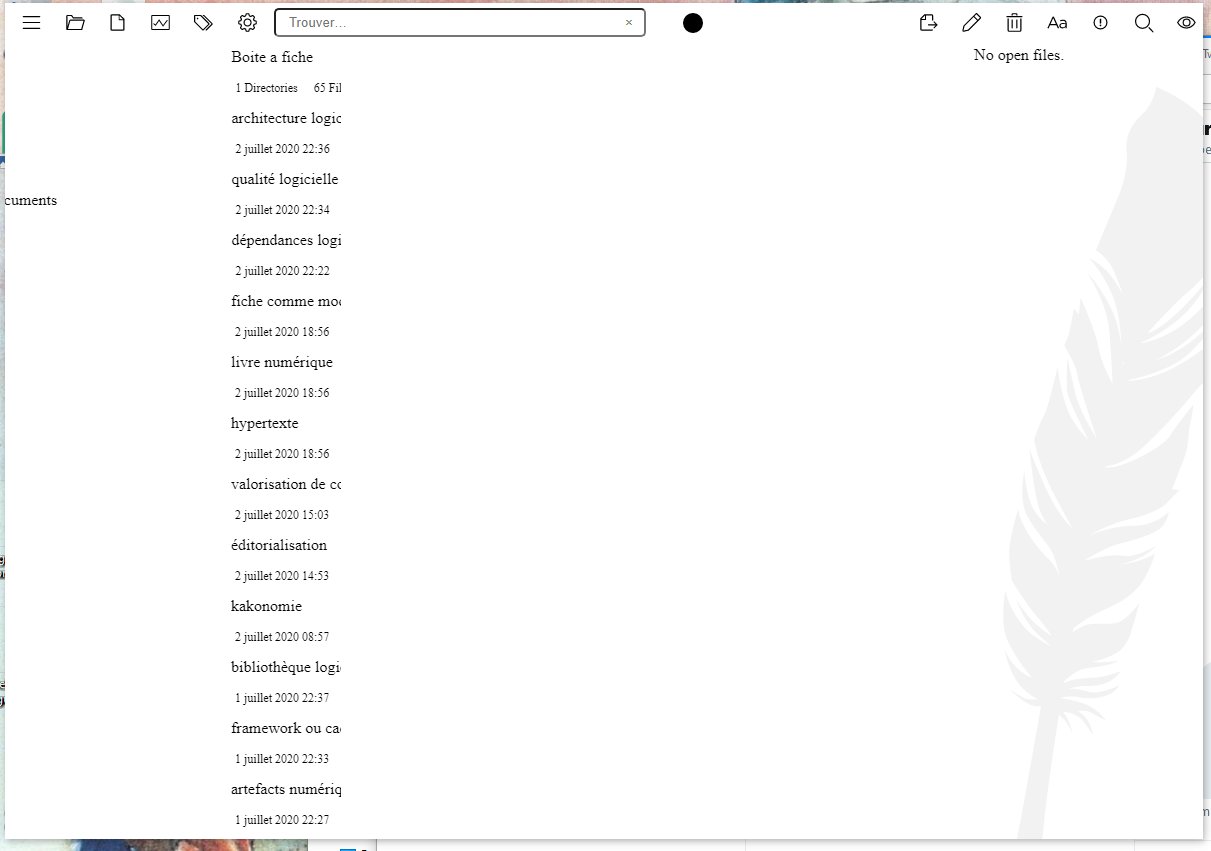Rename file with the pencil icon
This screenshot has height=851, width=1211.
pyautogui.click(x=971, y=23)
